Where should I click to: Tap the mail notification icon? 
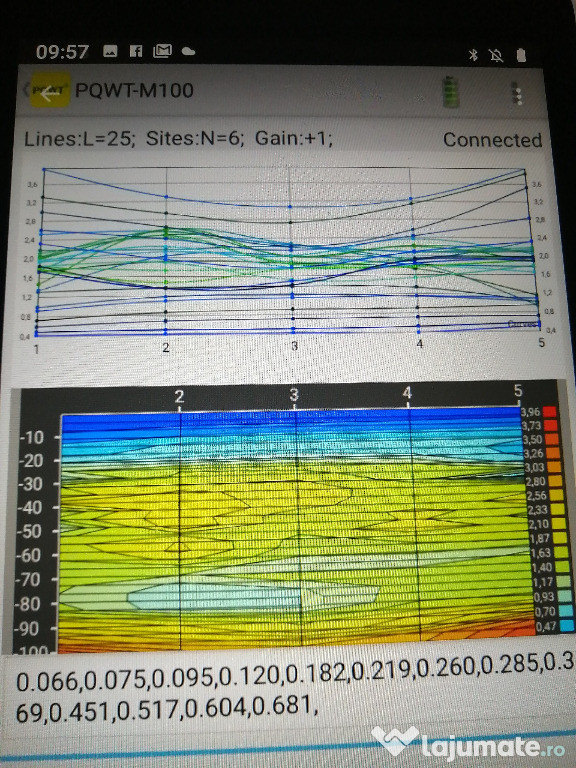point(162,50)
